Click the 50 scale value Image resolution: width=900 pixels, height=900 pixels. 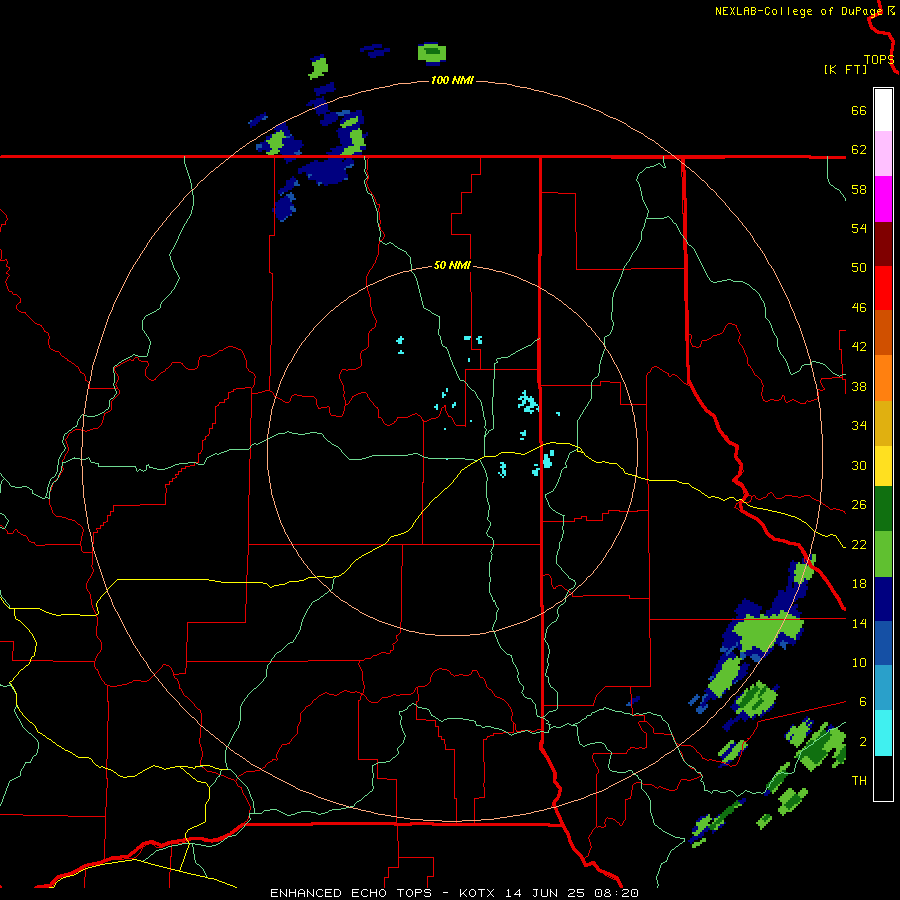coord(859,268)
